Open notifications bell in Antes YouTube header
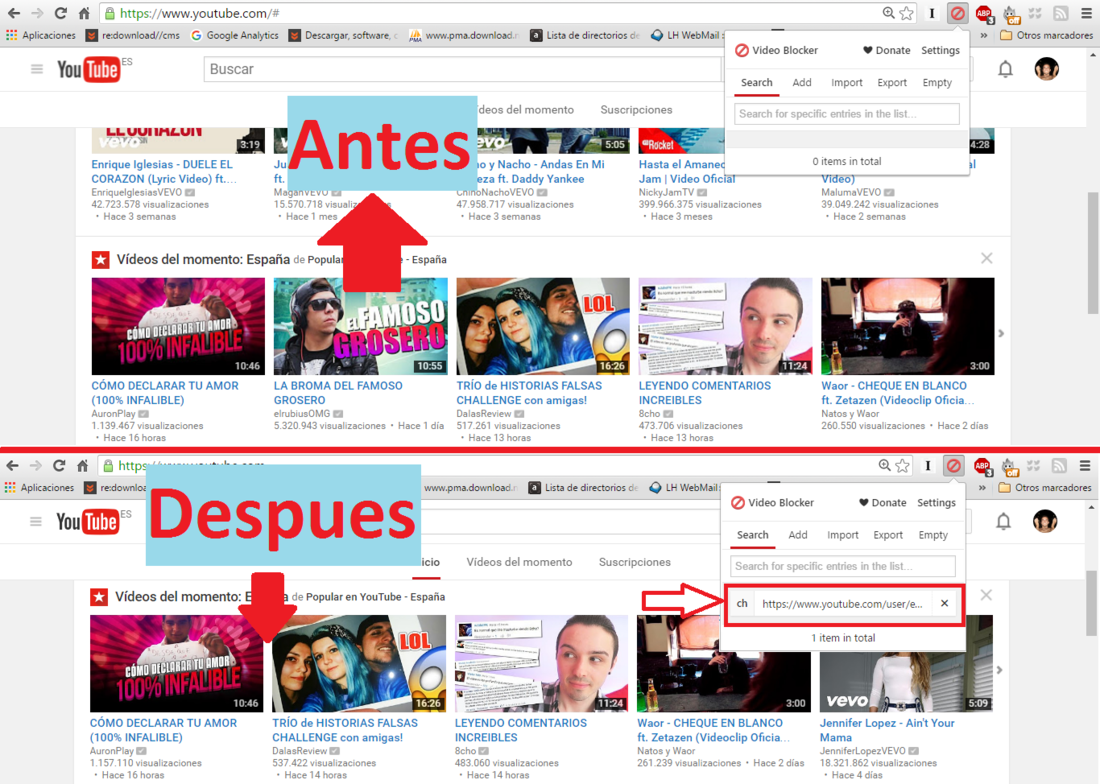Image resolution: width=1100 pixels, height=784 pixels. coord(1005,69)
